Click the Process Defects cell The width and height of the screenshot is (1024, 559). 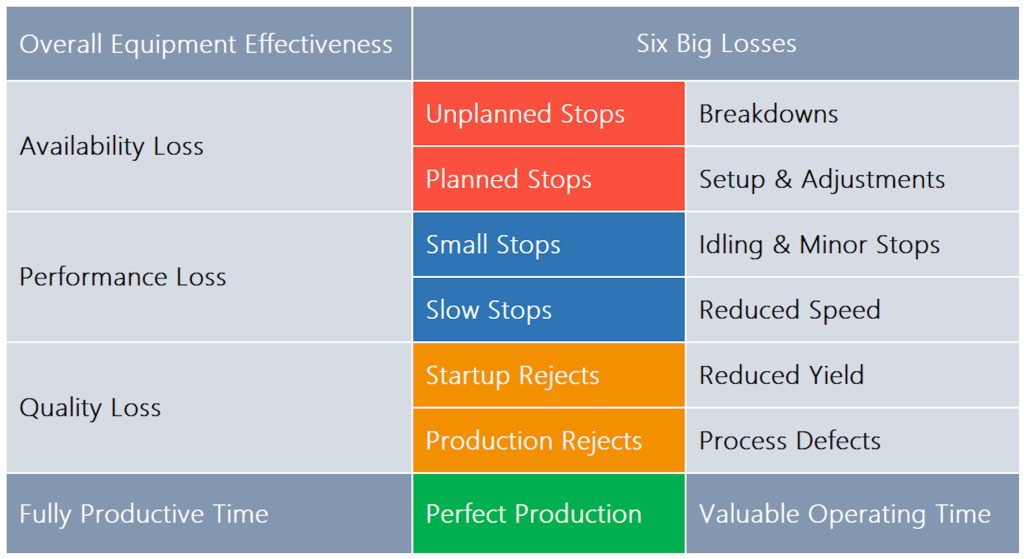coord(852,440)
